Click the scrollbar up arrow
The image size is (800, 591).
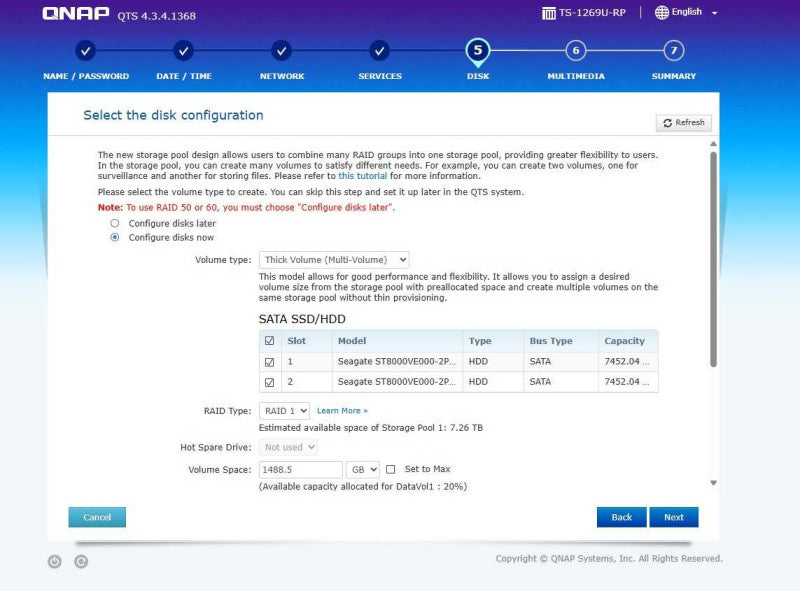713,144
